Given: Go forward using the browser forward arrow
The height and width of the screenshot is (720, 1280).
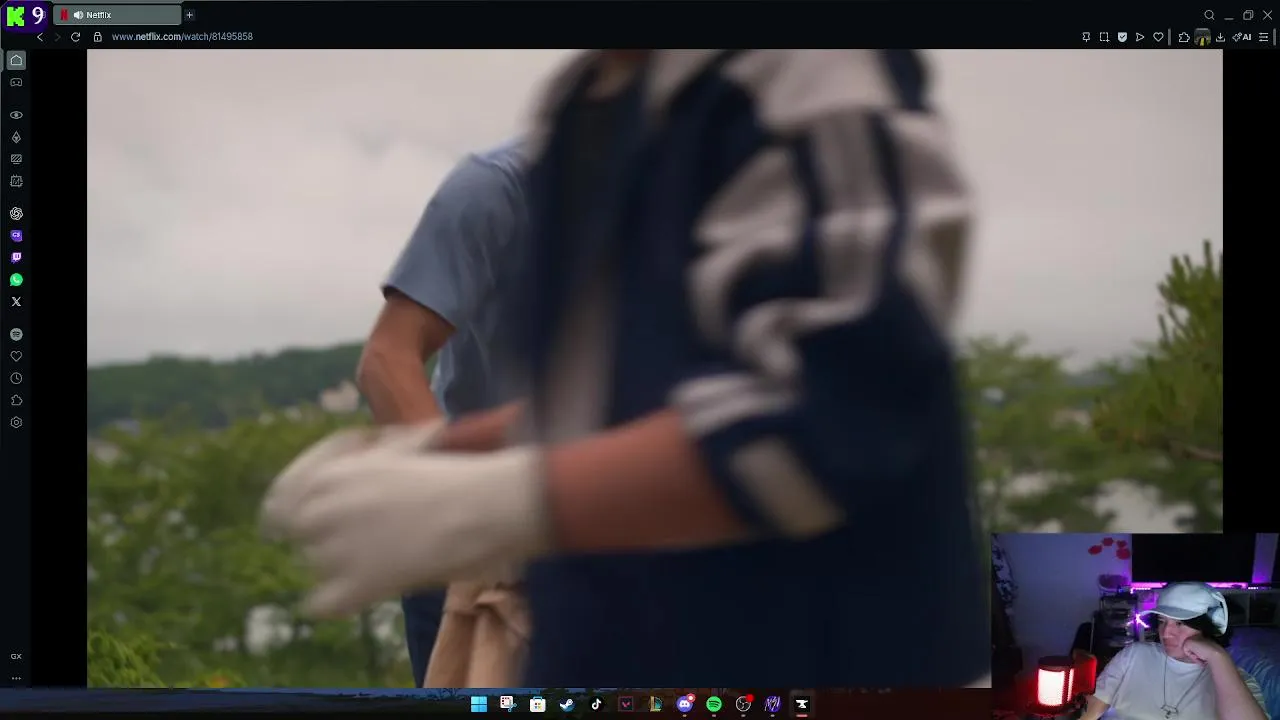Looking at the screenshot, I should point(57,37).
